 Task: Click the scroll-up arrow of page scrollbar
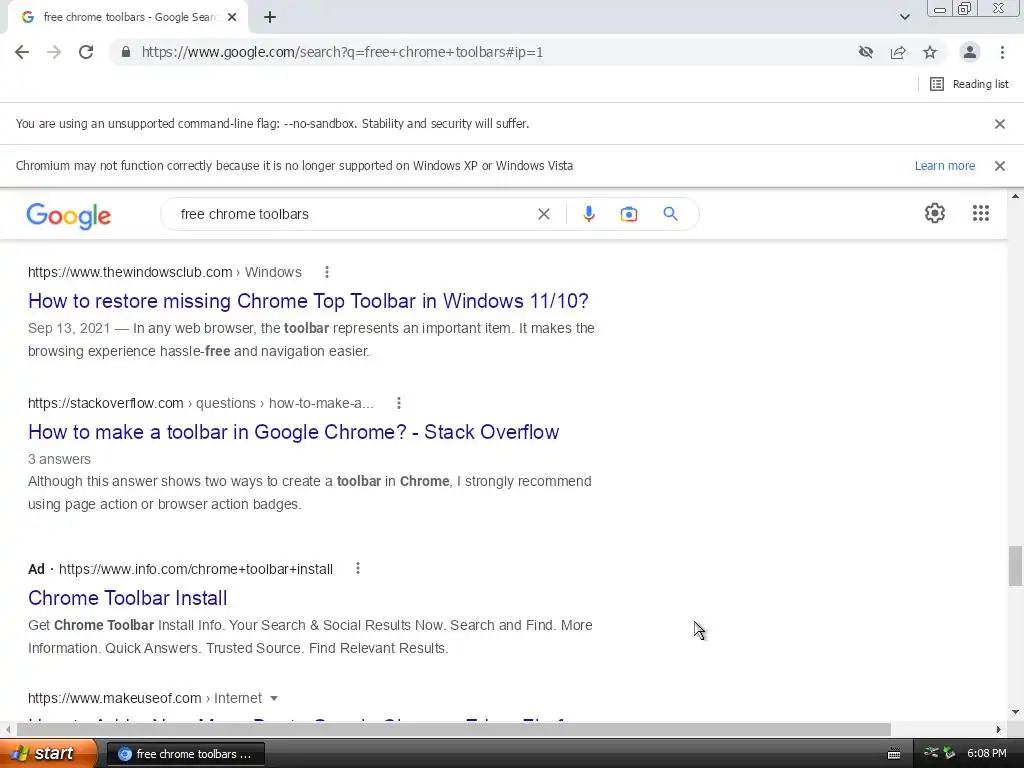(1015, 196)
